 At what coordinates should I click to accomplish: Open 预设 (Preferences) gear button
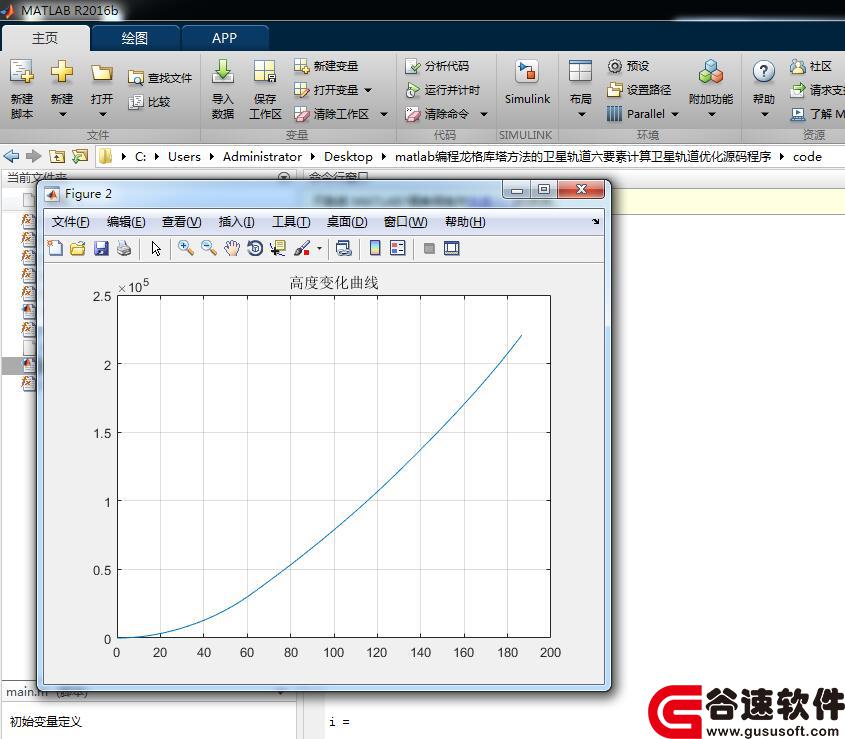(628, 66)
